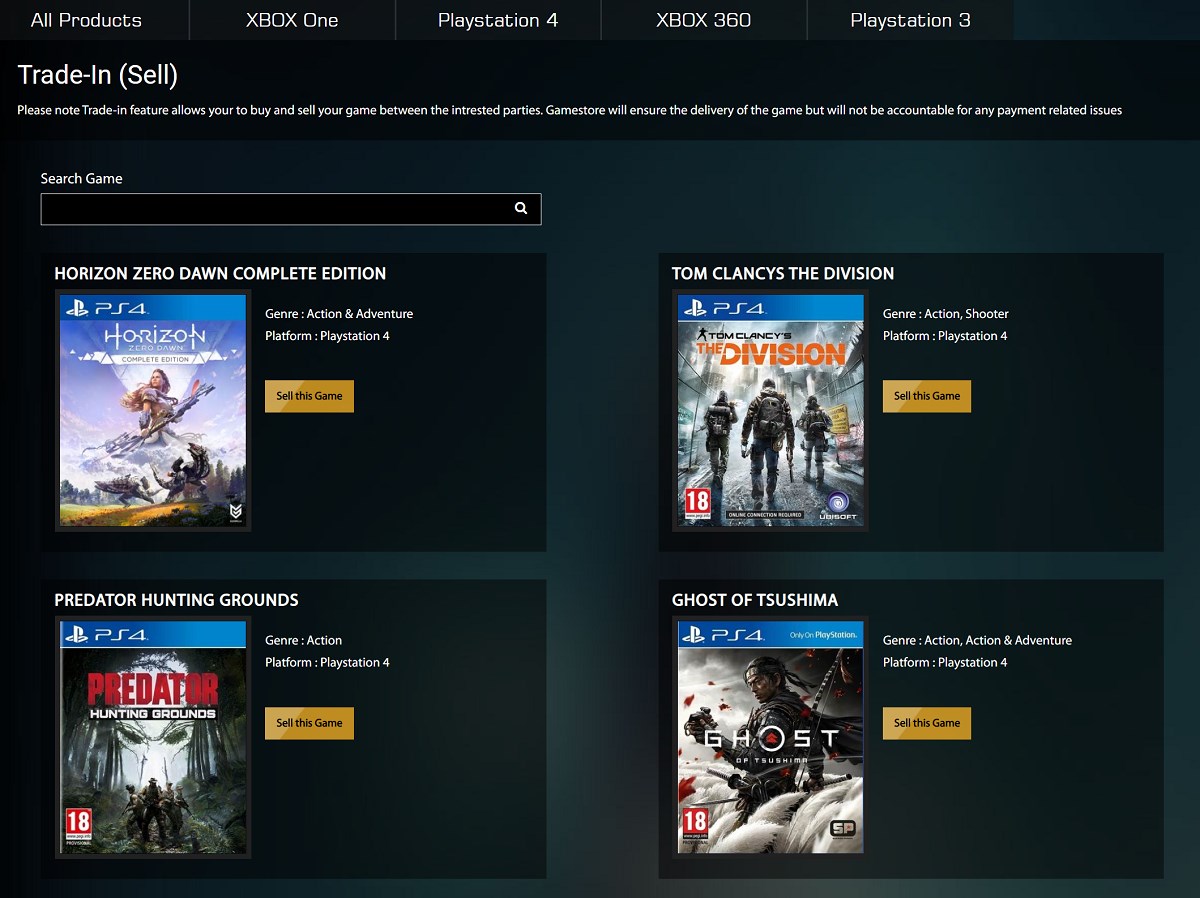Sell the Horizon Zero Dawn Complete Edition game

coord(309,395)
